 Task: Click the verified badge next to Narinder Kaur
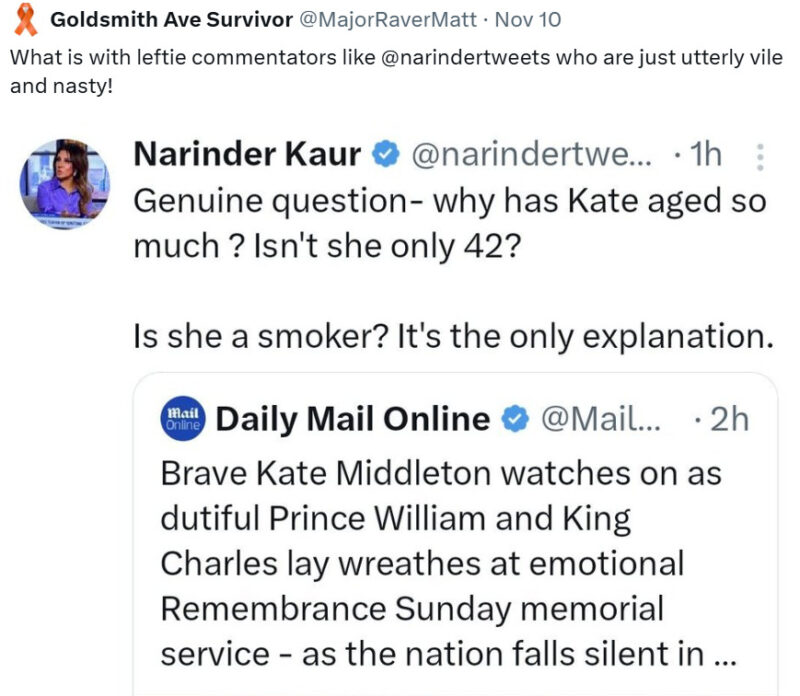pos(384,154)
